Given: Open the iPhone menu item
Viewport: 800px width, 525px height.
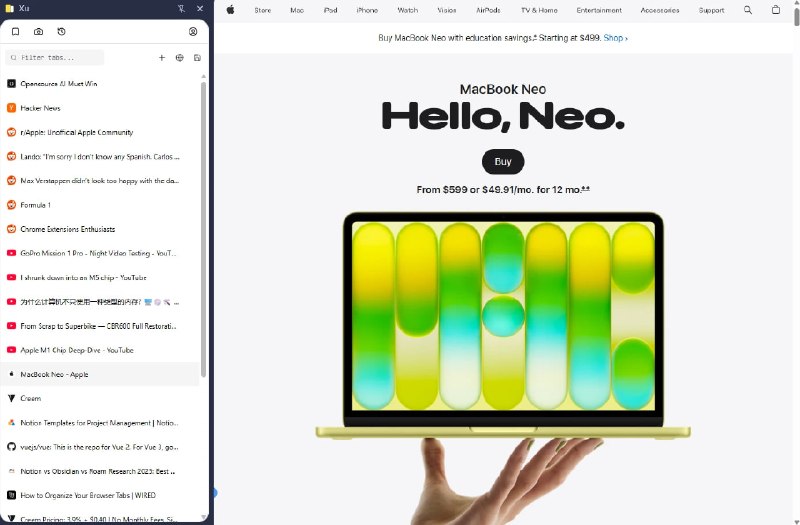Looking at the screenshot, I should (x=367, y=10).
